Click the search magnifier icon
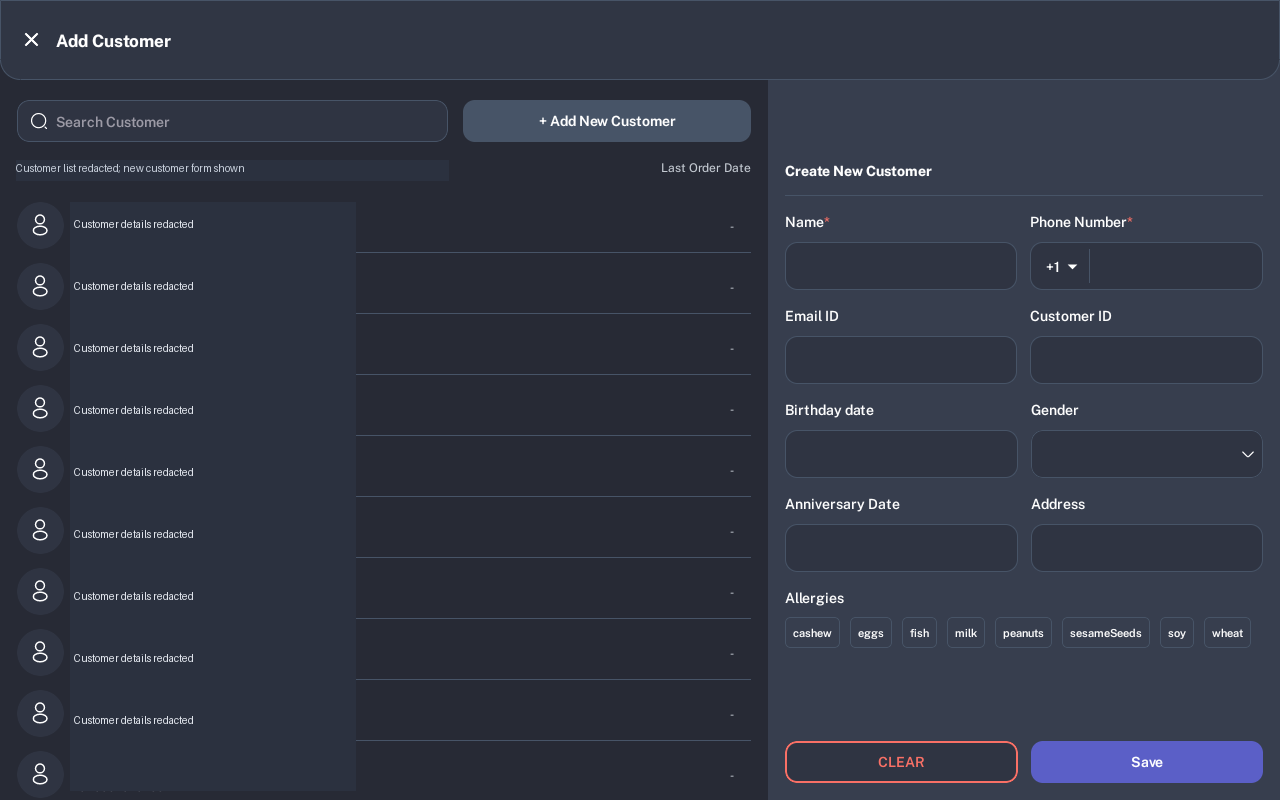This screenshot has width=1280, height=800. pyautogui.click(x=39, y=121)
